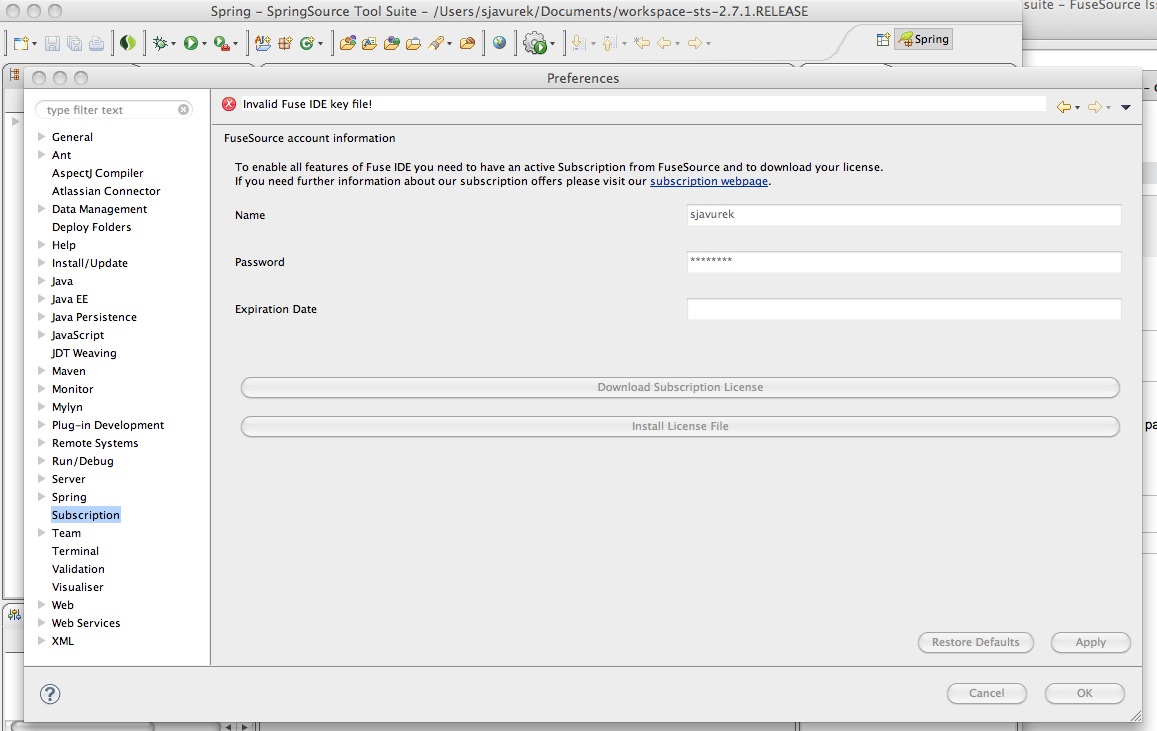Screen dimensions: 1157x731
Task: Click the Expiration Date field
Action: point(904,309)
